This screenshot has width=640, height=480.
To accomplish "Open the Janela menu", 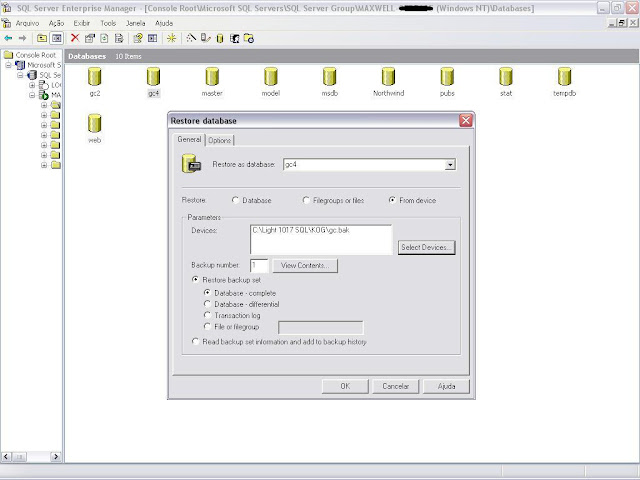I will pyautogui.click(x=136, y=23).
